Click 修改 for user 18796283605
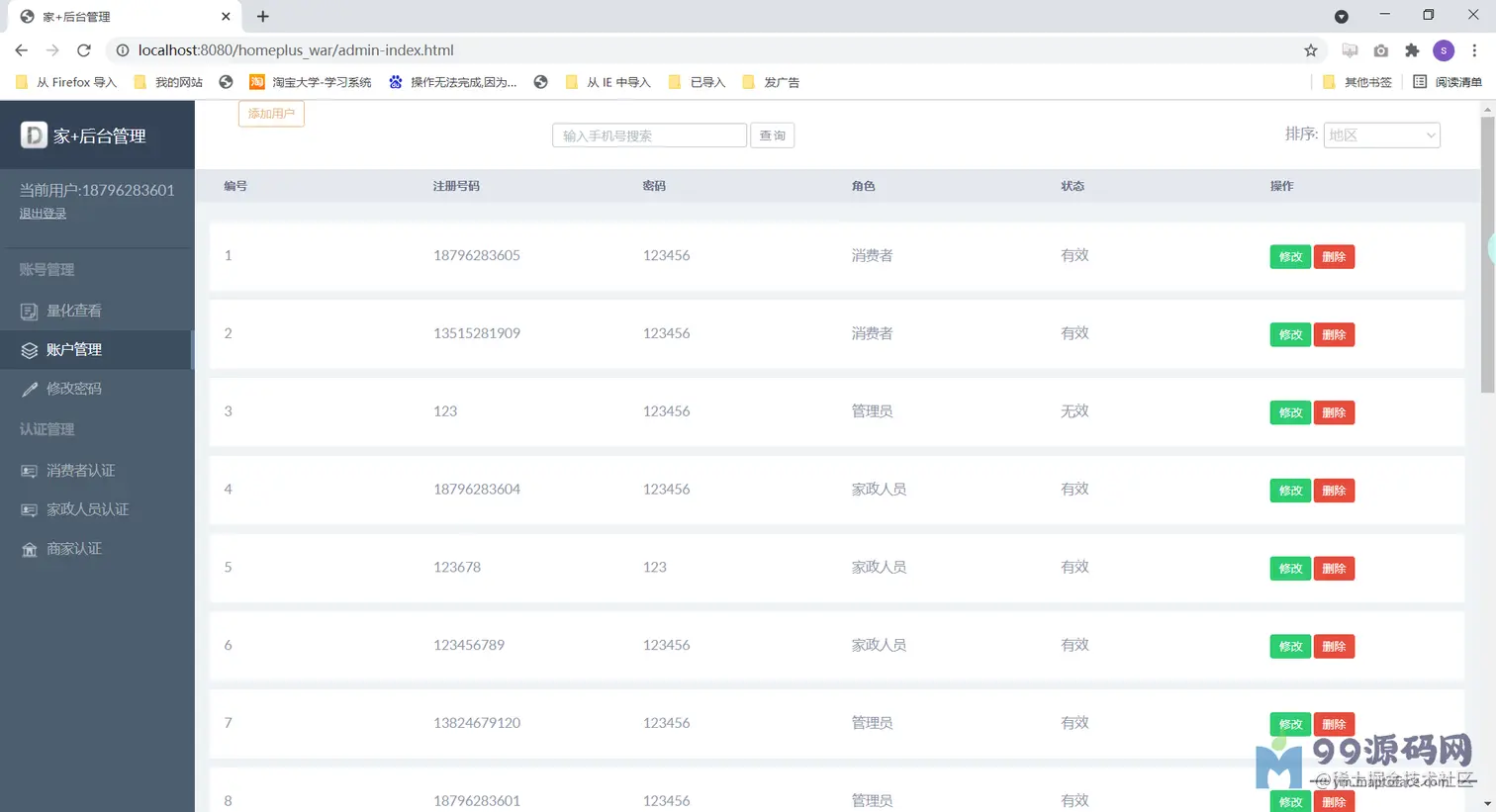The width and height of the screenshot is (1496, 812). (1290, 257)
